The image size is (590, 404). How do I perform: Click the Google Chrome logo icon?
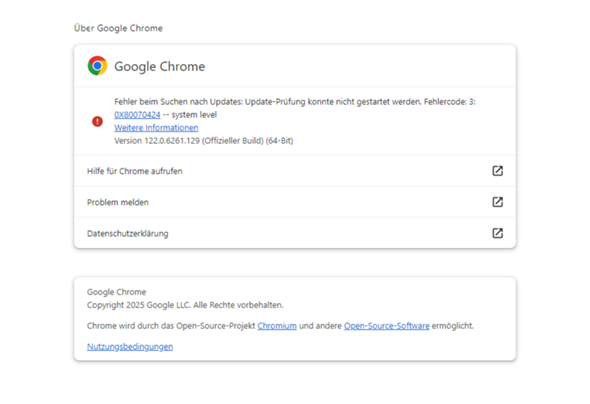tap(97, 66)
